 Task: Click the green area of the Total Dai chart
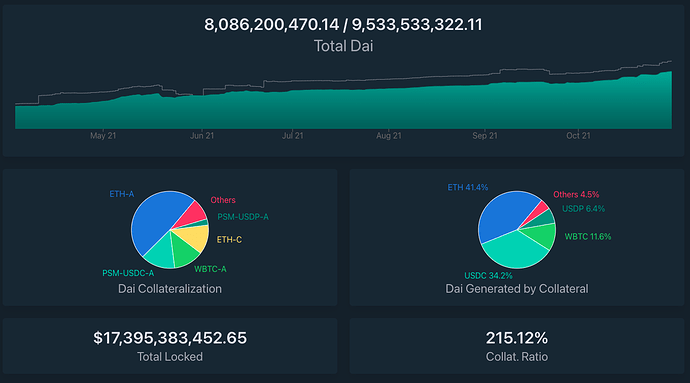[x=343, y=109]
